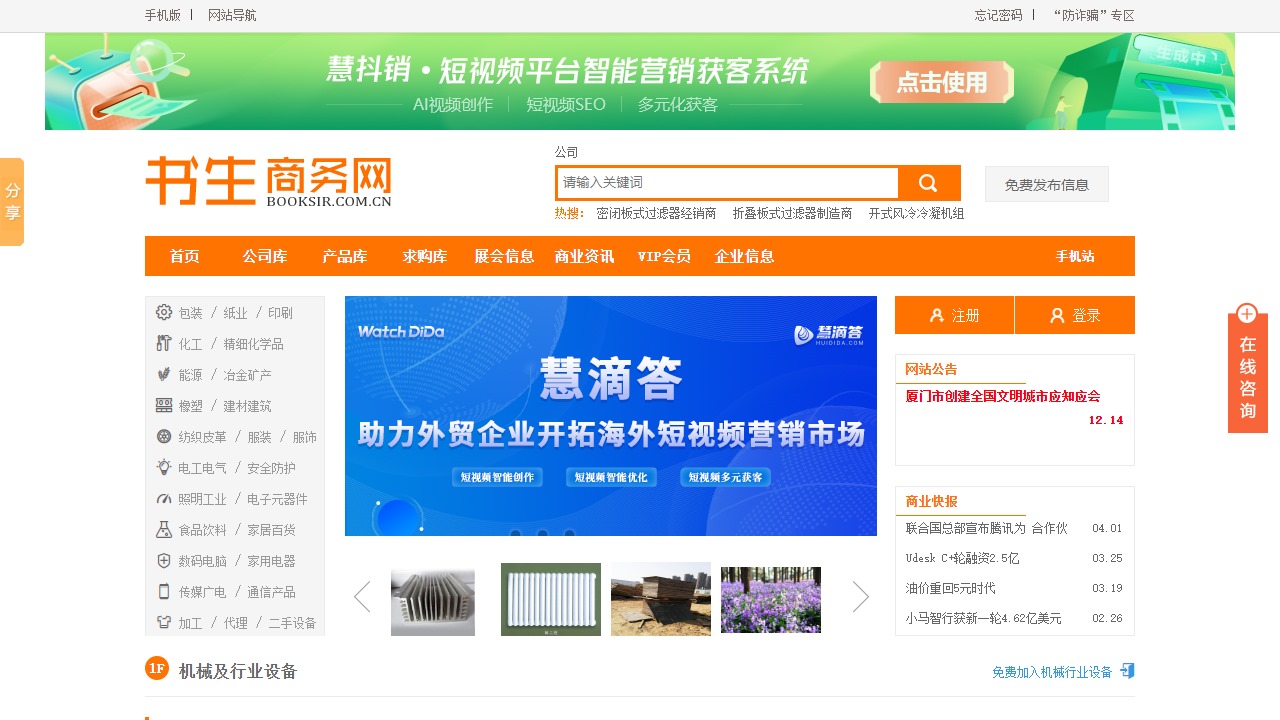Click the electrical lightbulb category icon
The width and height of the screenshot is (1280, 720).
(x=164, y=467)
